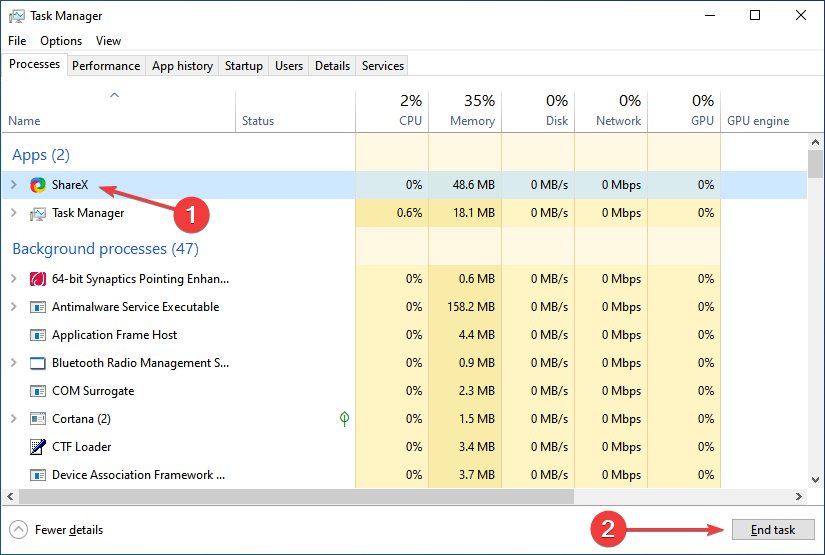This screenshot has width=825, height=555.
Task: Select the COM Surrogate row name
Action: [93, 391]
